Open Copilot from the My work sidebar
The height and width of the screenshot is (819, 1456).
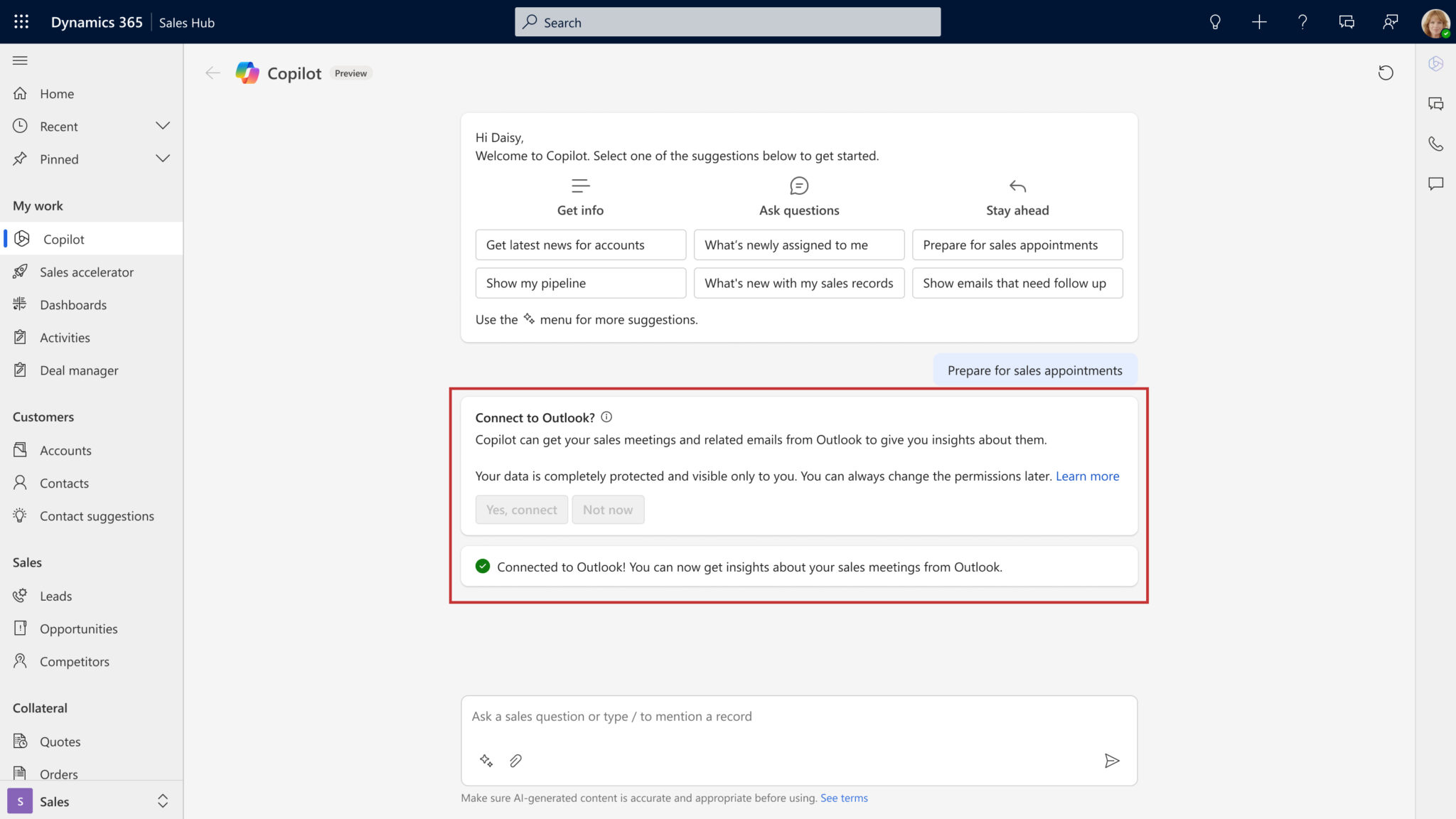coord(64,239)
